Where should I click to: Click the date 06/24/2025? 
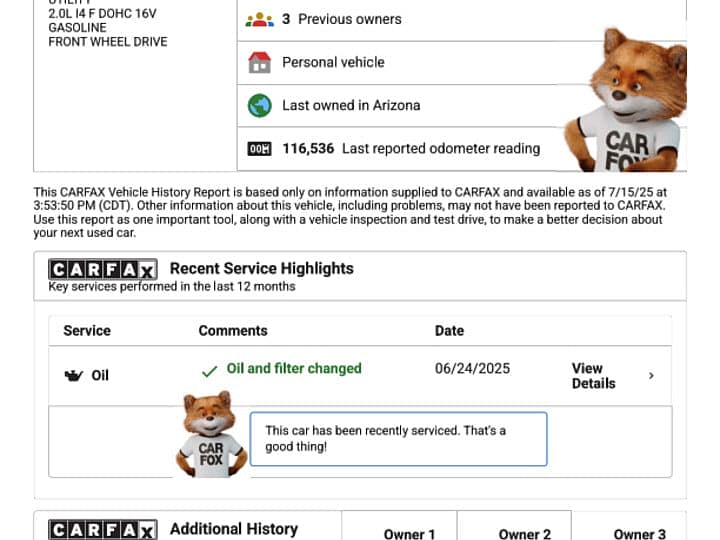(x=472, y=368)
